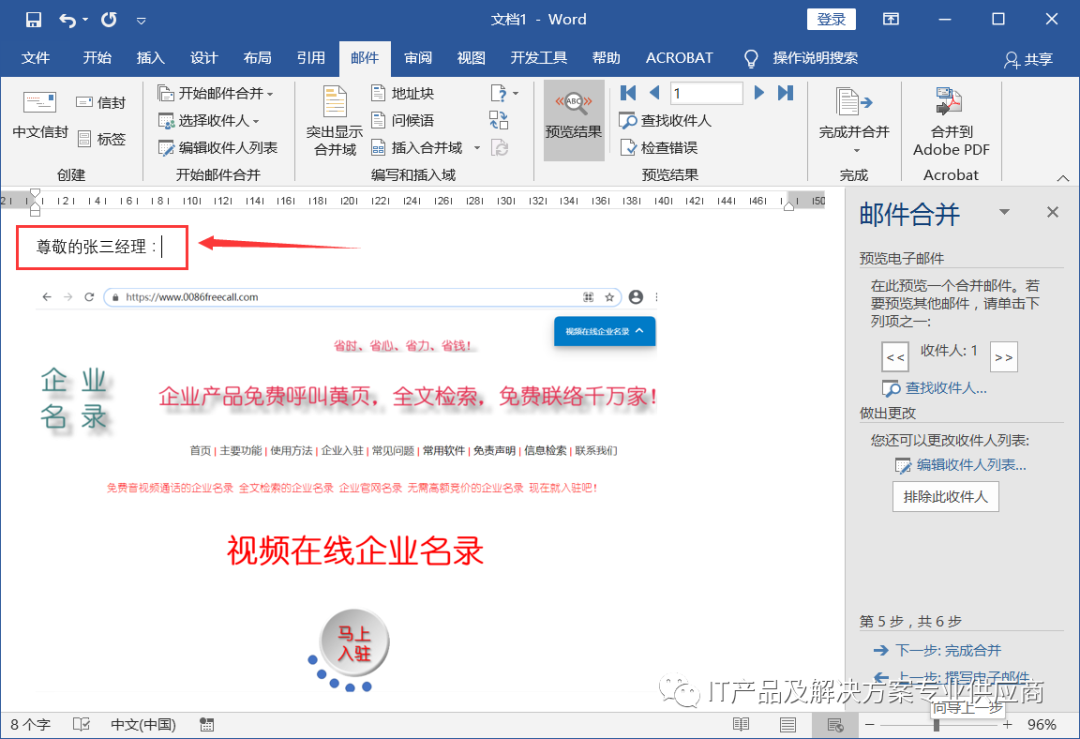Screen dimensions: 1080x739
Task: Click the 96% zoom level
Action: tap(1041, 725)
